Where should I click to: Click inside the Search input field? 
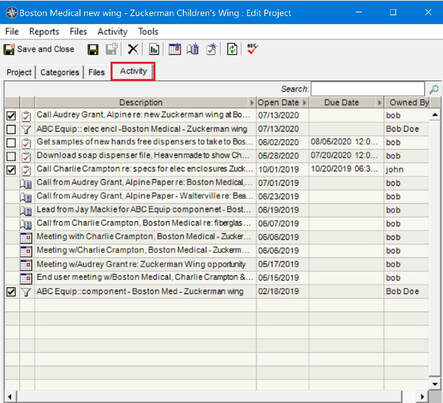point(368,89)
